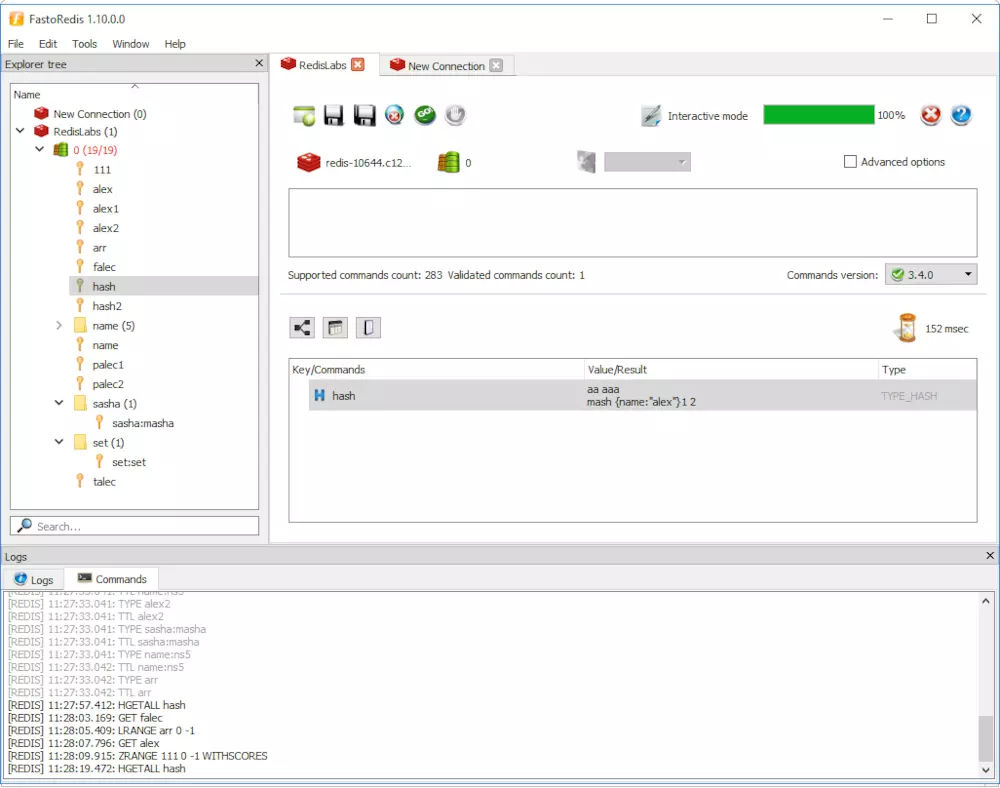Close the New Connection tab
1000x788 pixels.
coord(496,66)
